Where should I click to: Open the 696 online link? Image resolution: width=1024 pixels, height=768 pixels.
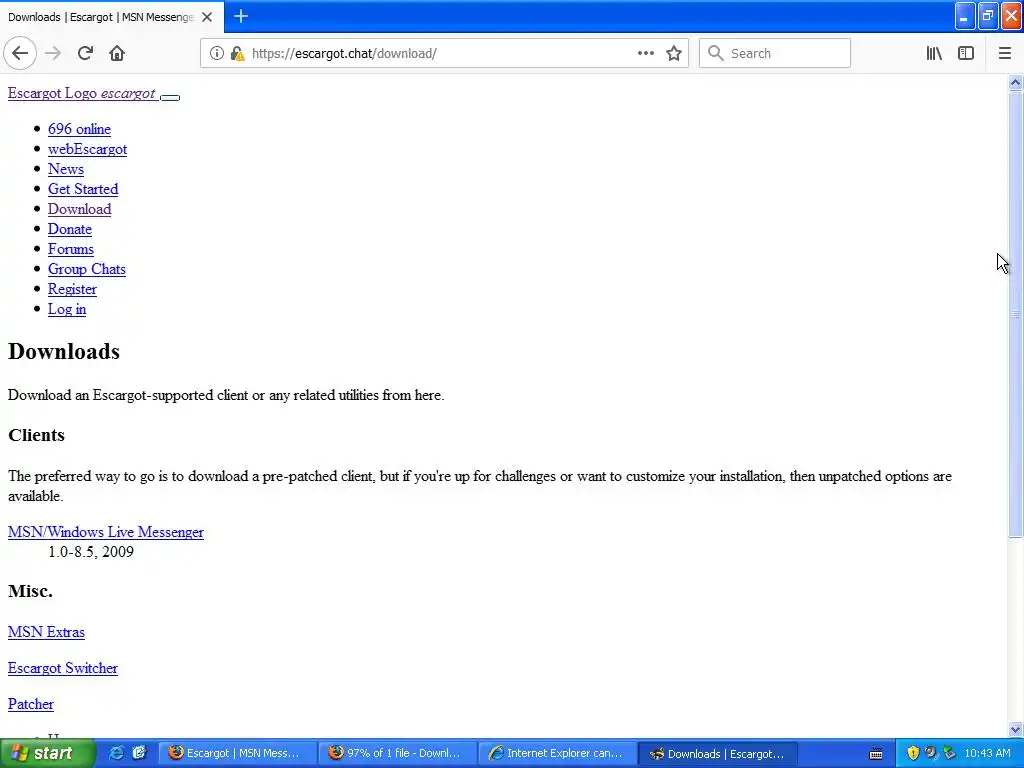(79, 129)
